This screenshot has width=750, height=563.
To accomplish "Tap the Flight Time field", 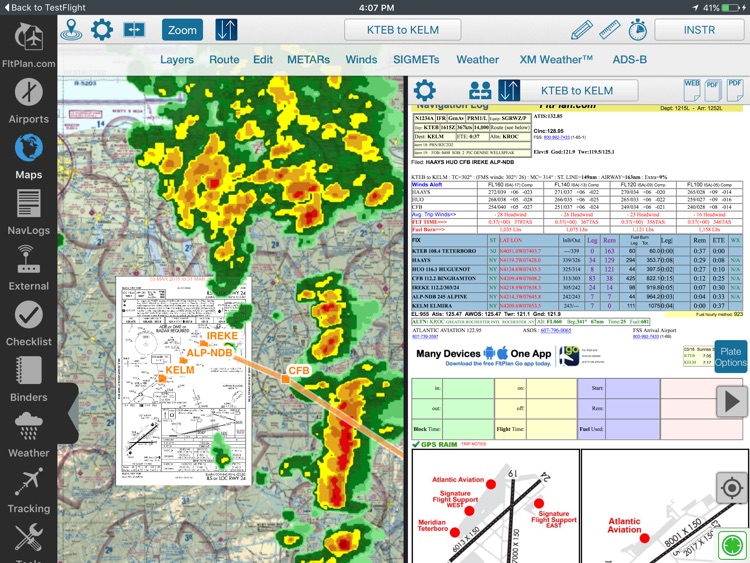I will click(551, 429).
